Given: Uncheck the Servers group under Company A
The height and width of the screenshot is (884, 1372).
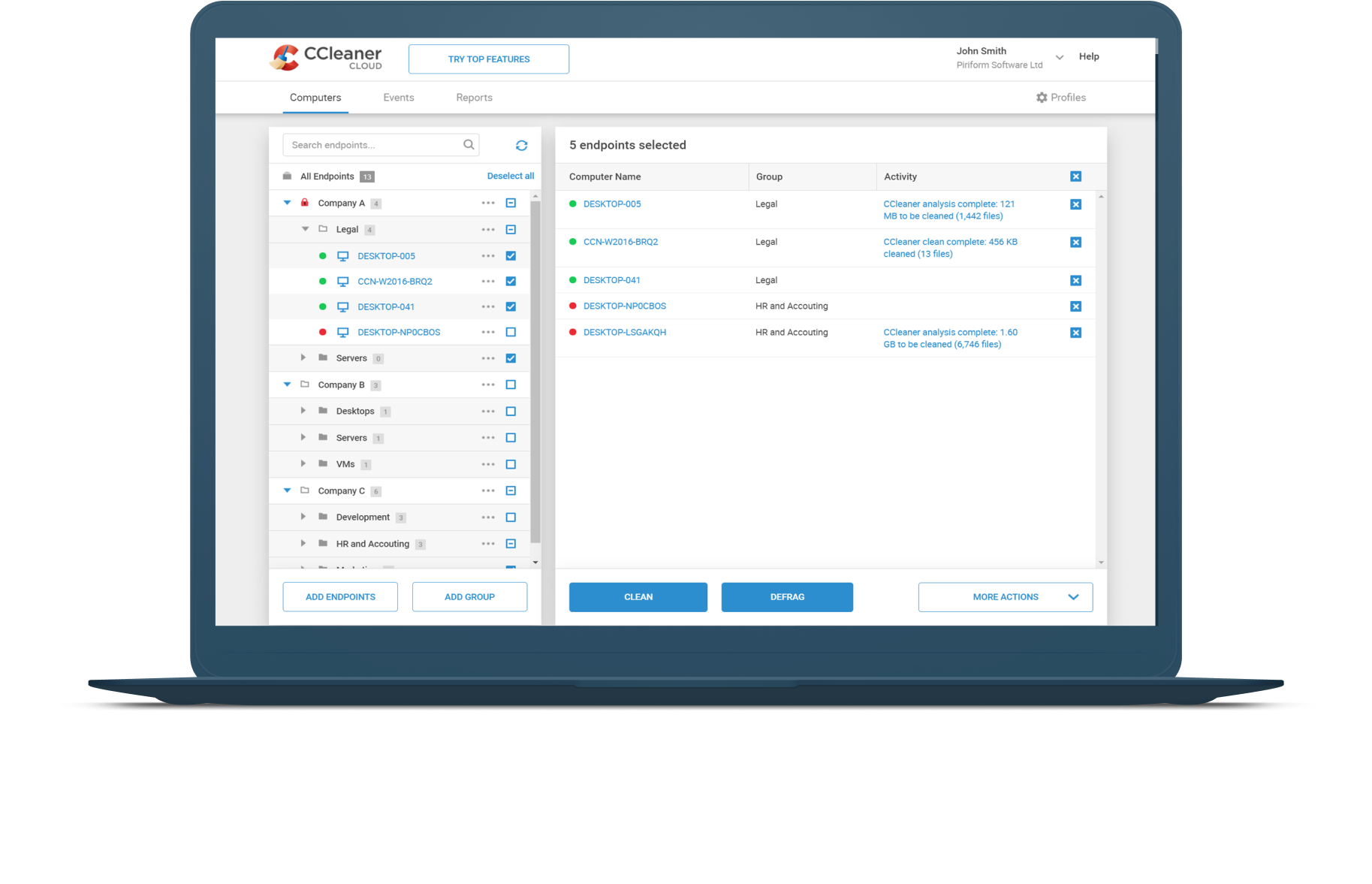Looking at the screenshot, I should click(x=511, y=358).
